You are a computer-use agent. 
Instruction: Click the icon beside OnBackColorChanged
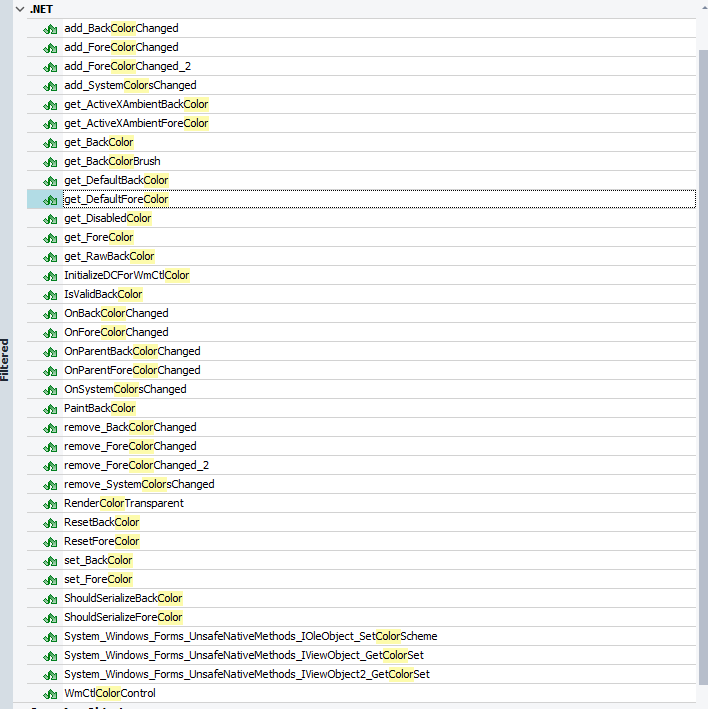click(x=50, y=313)
